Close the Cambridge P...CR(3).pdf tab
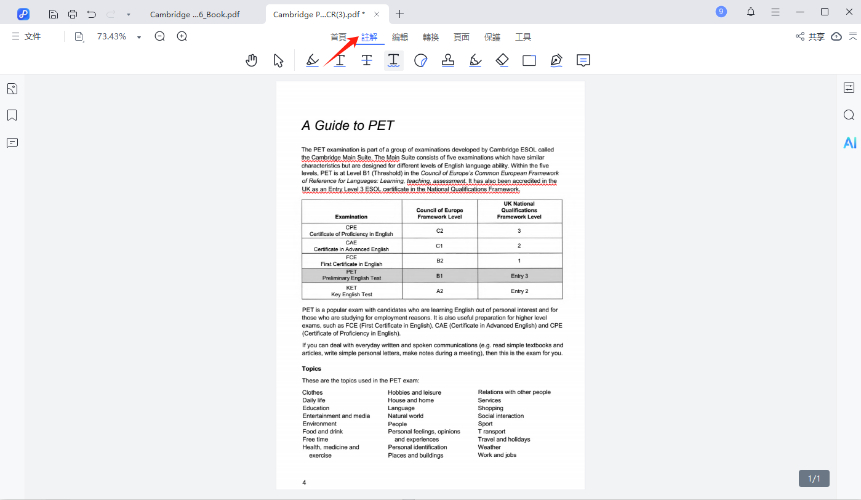Viewport: 861px width, 500px height. coord(376,14)
